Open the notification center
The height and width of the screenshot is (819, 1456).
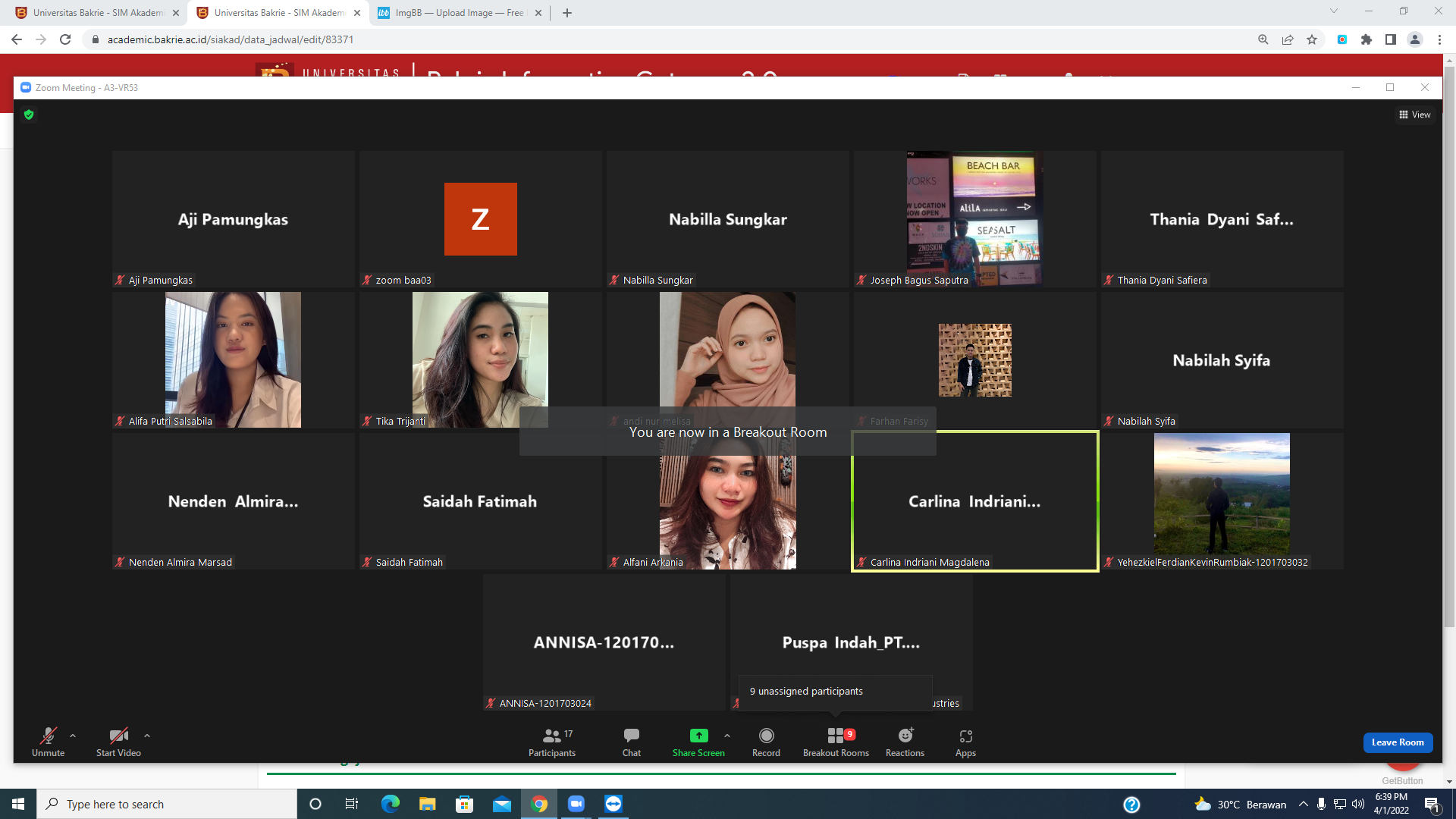click(x=1432, y=805)
